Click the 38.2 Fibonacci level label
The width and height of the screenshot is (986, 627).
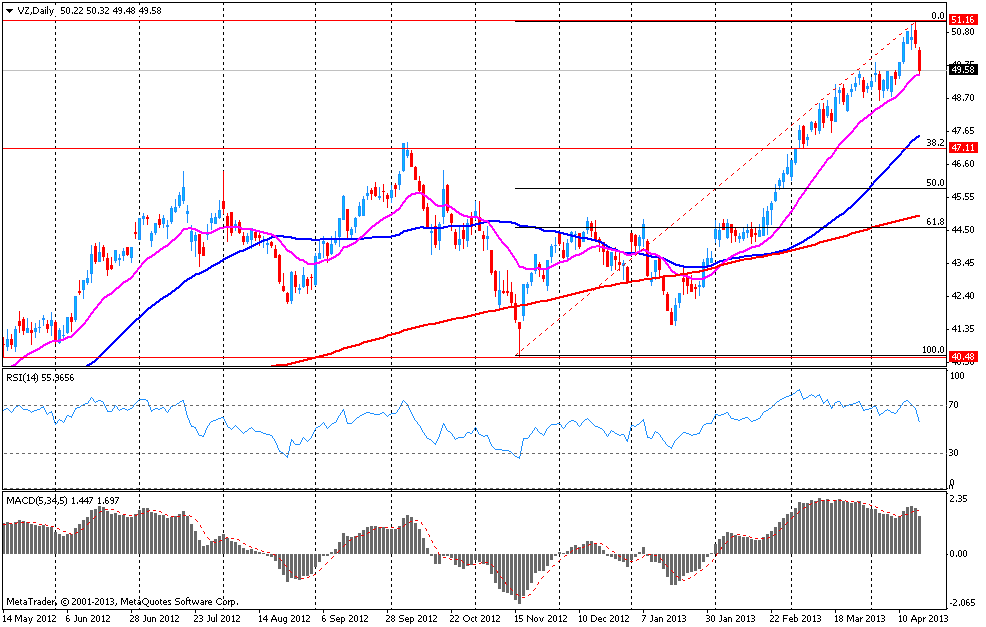(935, 143)
